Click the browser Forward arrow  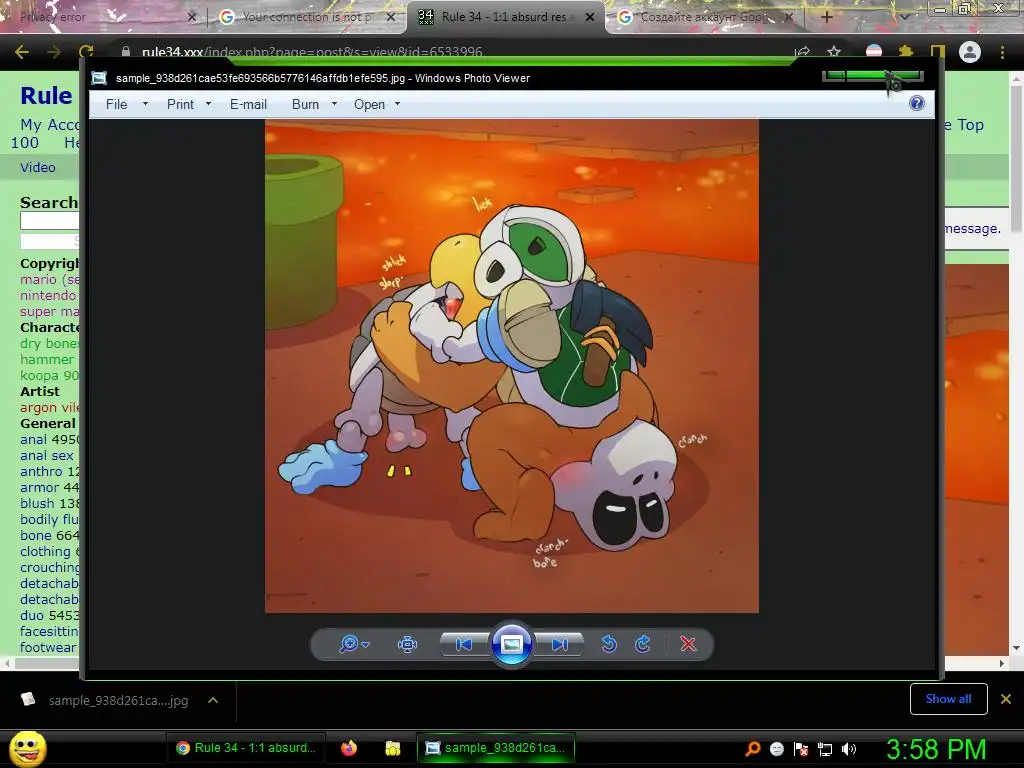(54, 52)
